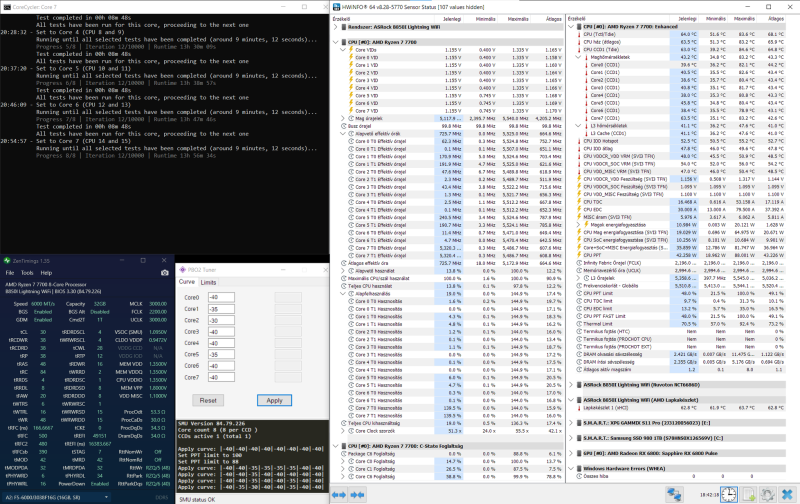The height and width of the screenshot is (504, 800).
Task: Open the ZenTimings Tools menu
Action: (27, 273)
